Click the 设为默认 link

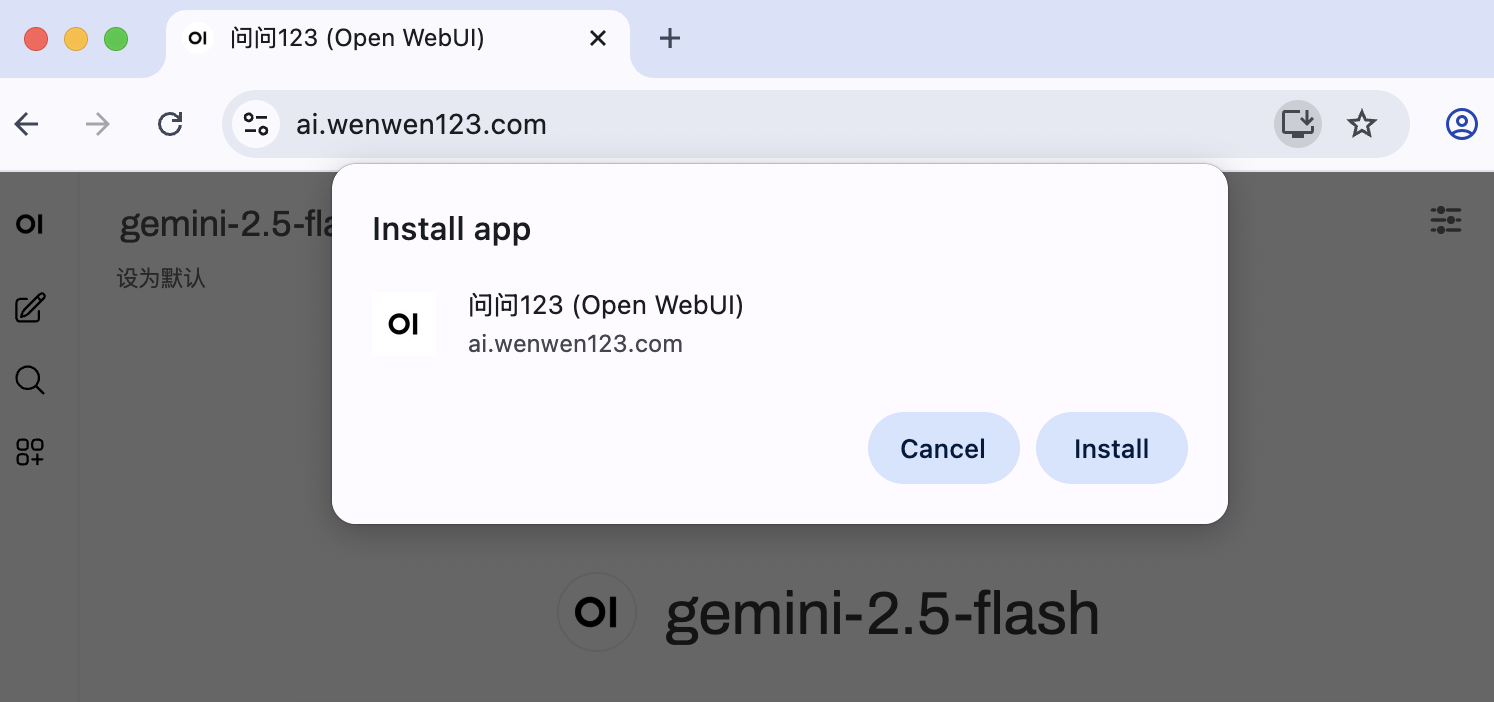[162, 278]
